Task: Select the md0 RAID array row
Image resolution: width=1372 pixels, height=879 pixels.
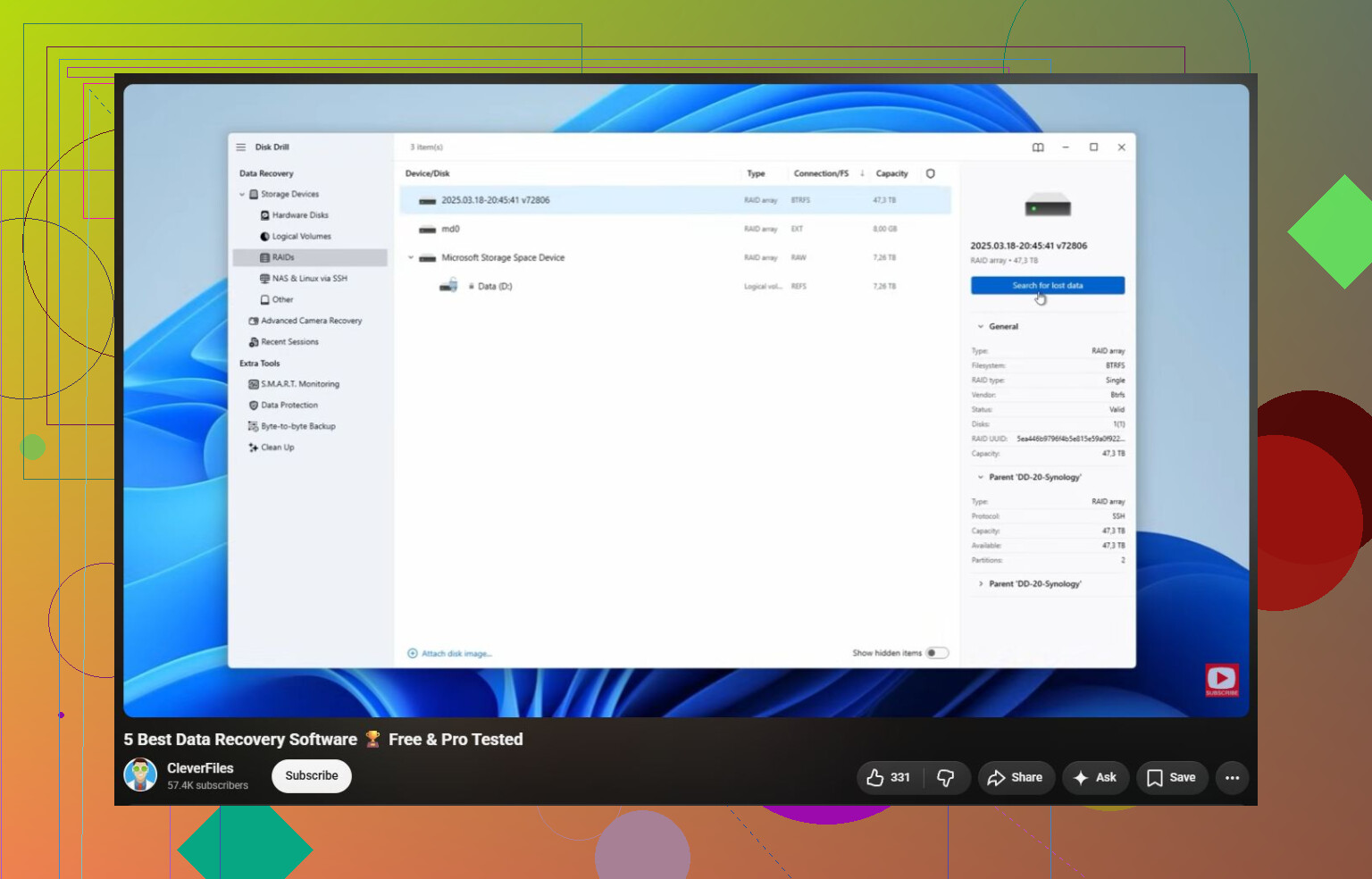Action: 676,230
